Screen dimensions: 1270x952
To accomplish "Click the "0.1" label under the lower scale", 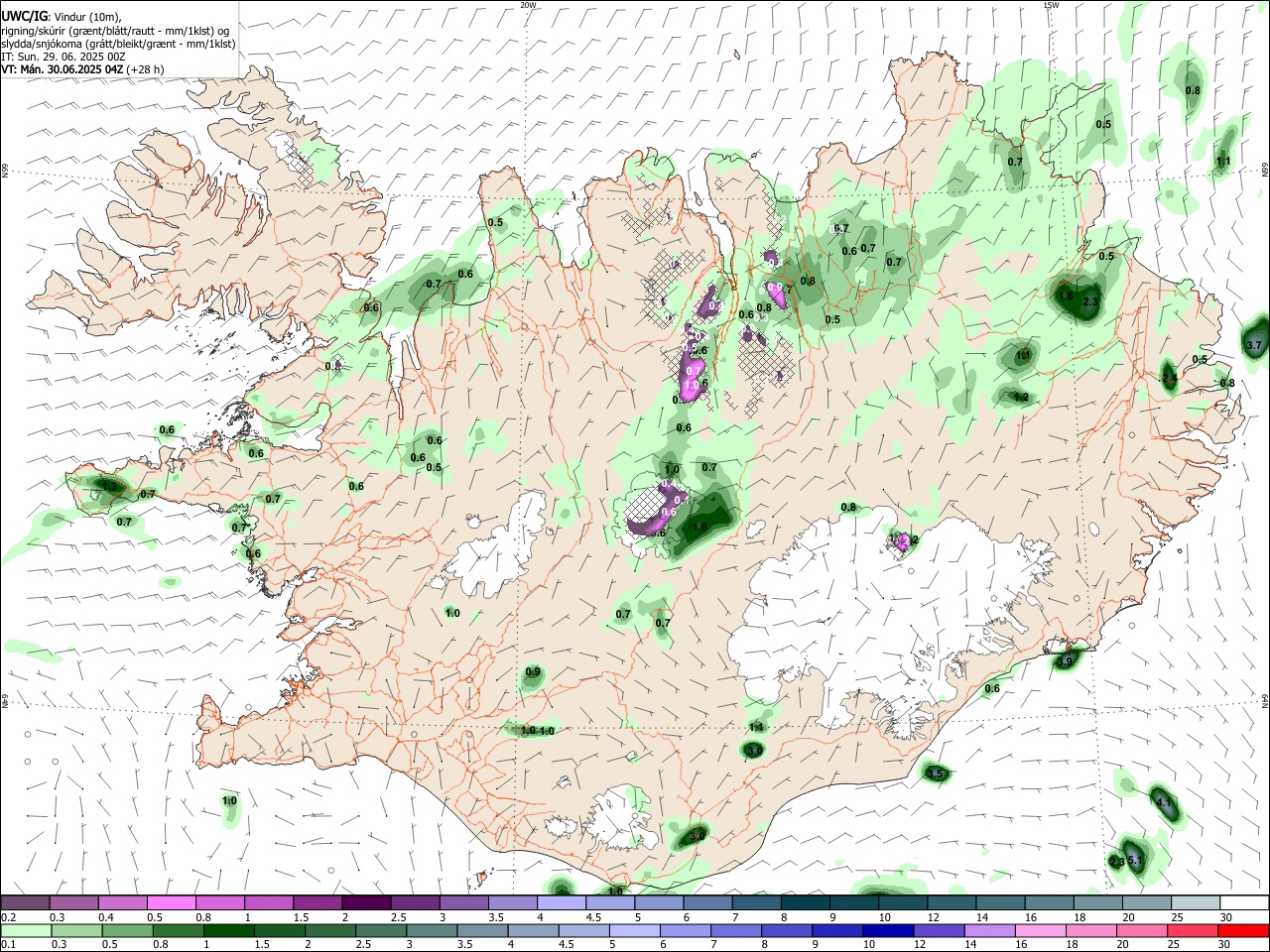I will click(8, 945).
